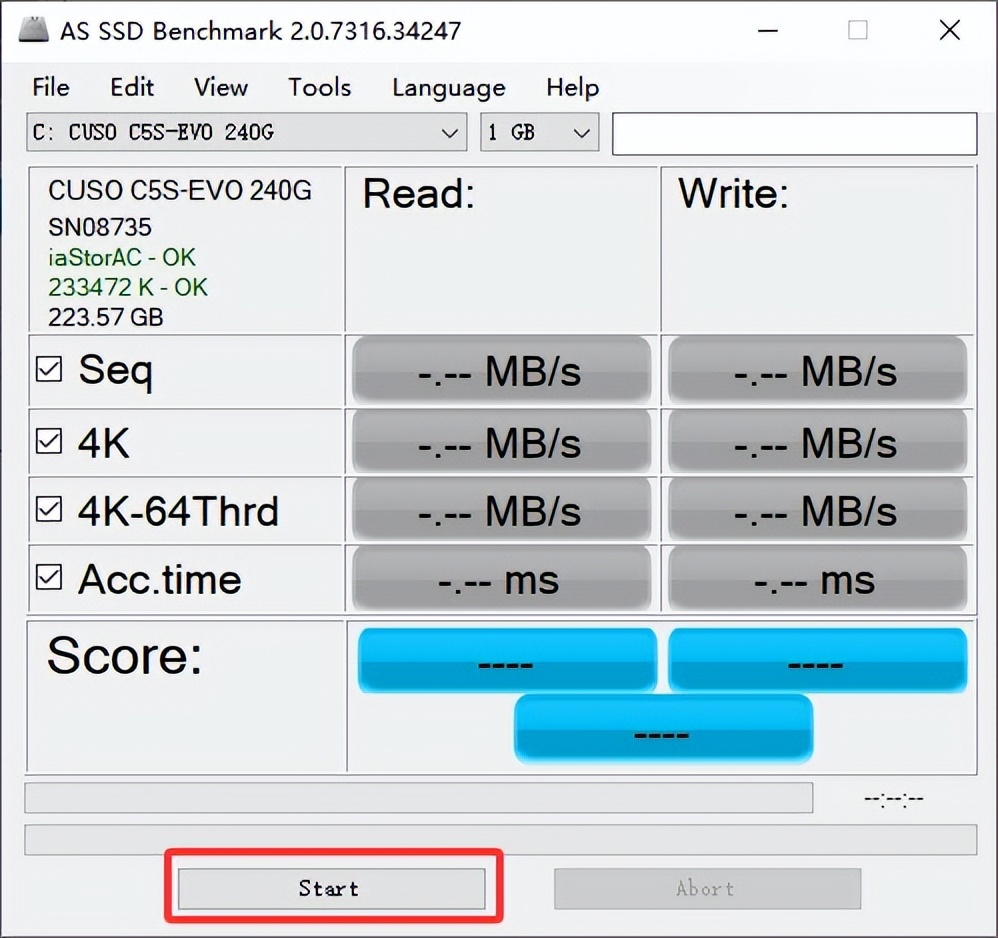
Task: Open the Help menu
Action: pos(571,88)
